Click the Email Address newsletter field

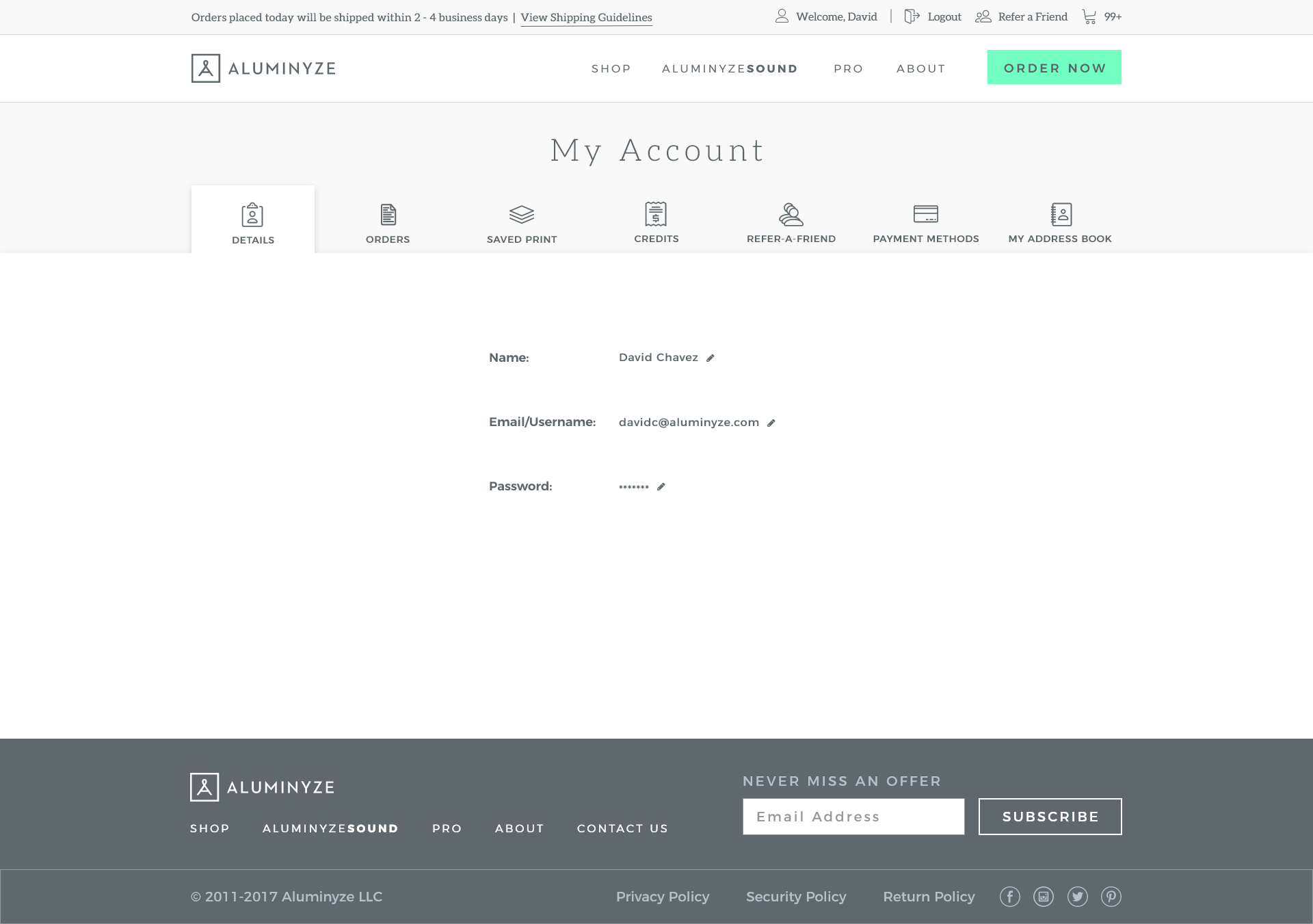[853, 817]
